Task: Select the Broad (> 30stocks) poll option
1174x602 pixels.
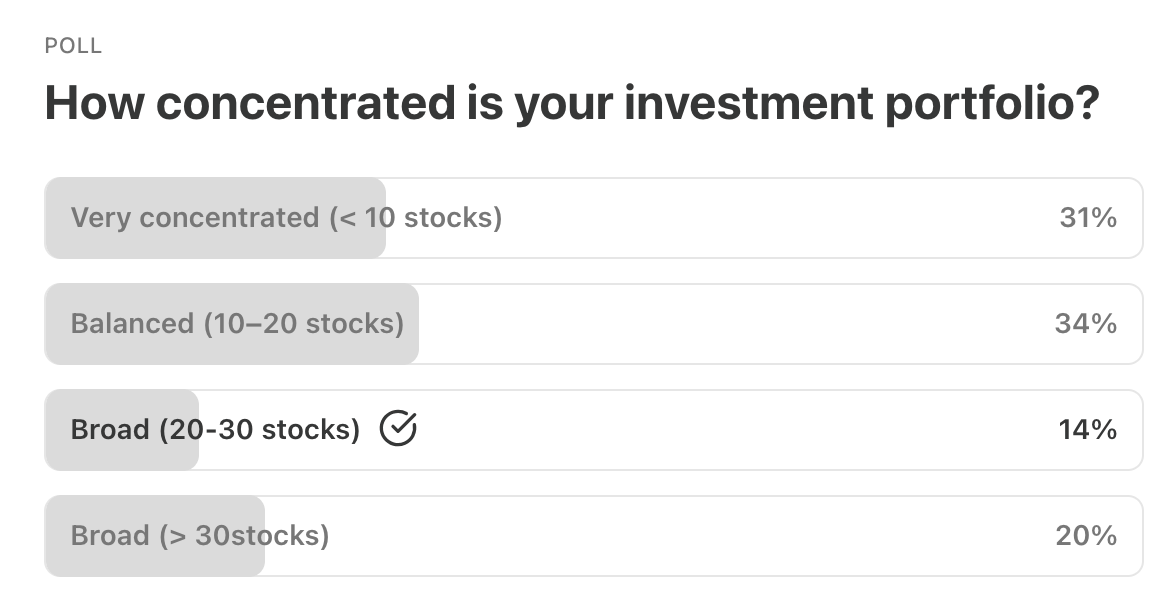Action: pyautogui.click(x=199, y=536)
